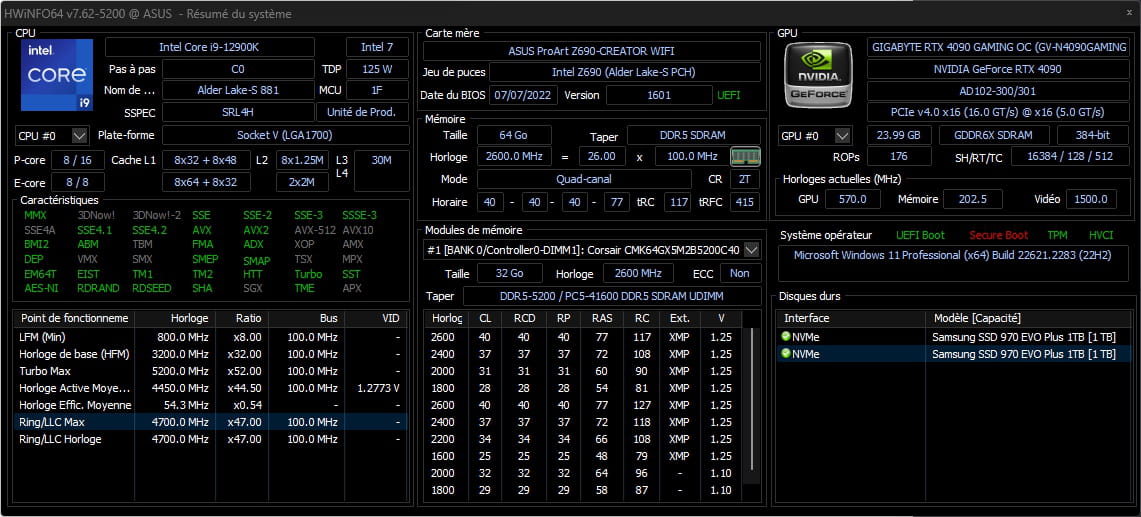This screenshot has height=517, width=1141.
Task: Click the TPM label
Action: pos(1057,235)
